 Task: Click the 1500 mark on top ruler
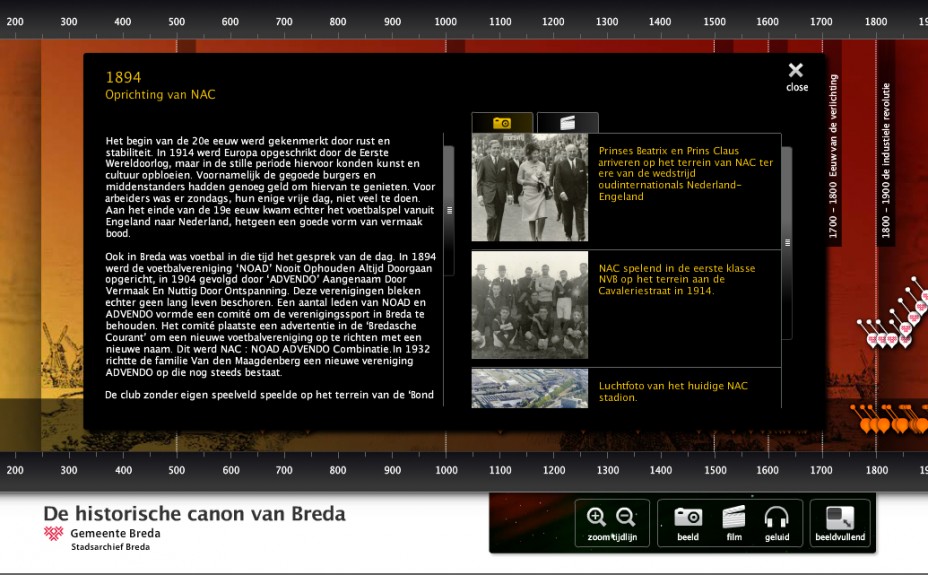(x=714, y=21)
